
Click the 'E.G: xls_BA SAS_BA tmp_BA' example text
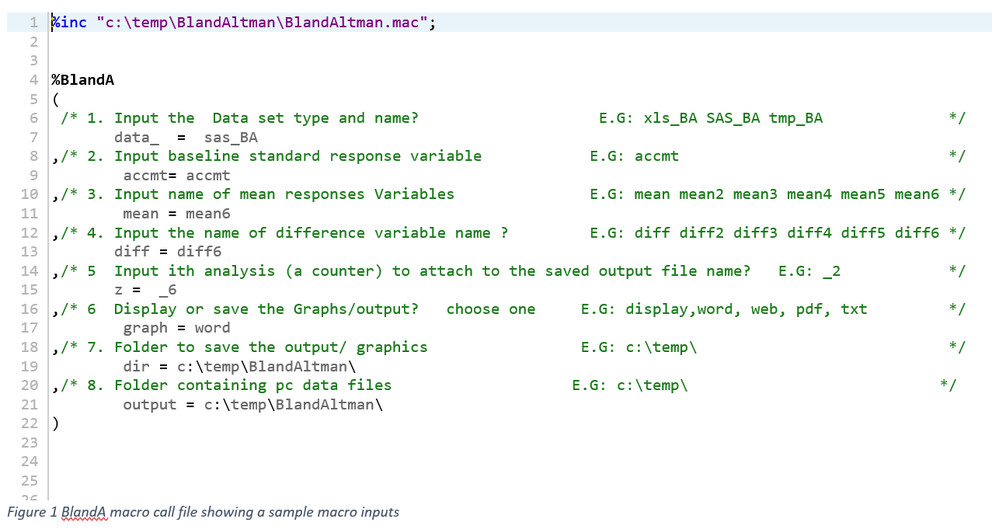coord(710,118)
